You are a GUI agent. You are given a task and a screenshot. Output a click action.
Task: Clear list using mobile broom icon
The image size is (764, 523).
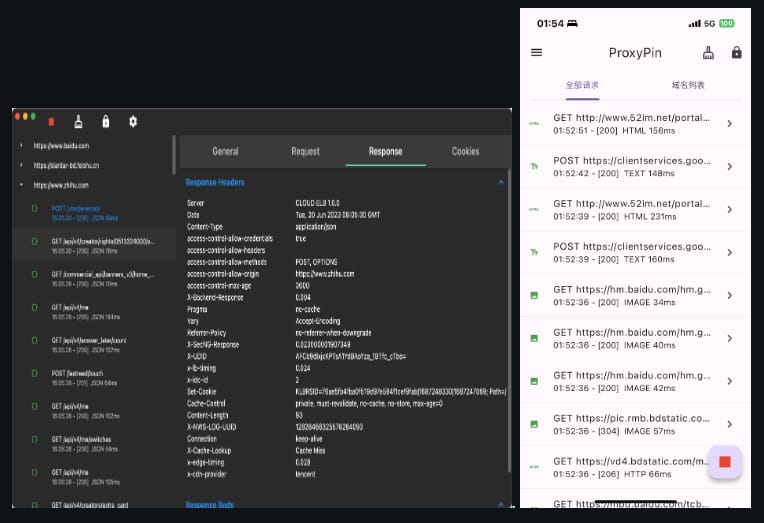coord(708,53)
